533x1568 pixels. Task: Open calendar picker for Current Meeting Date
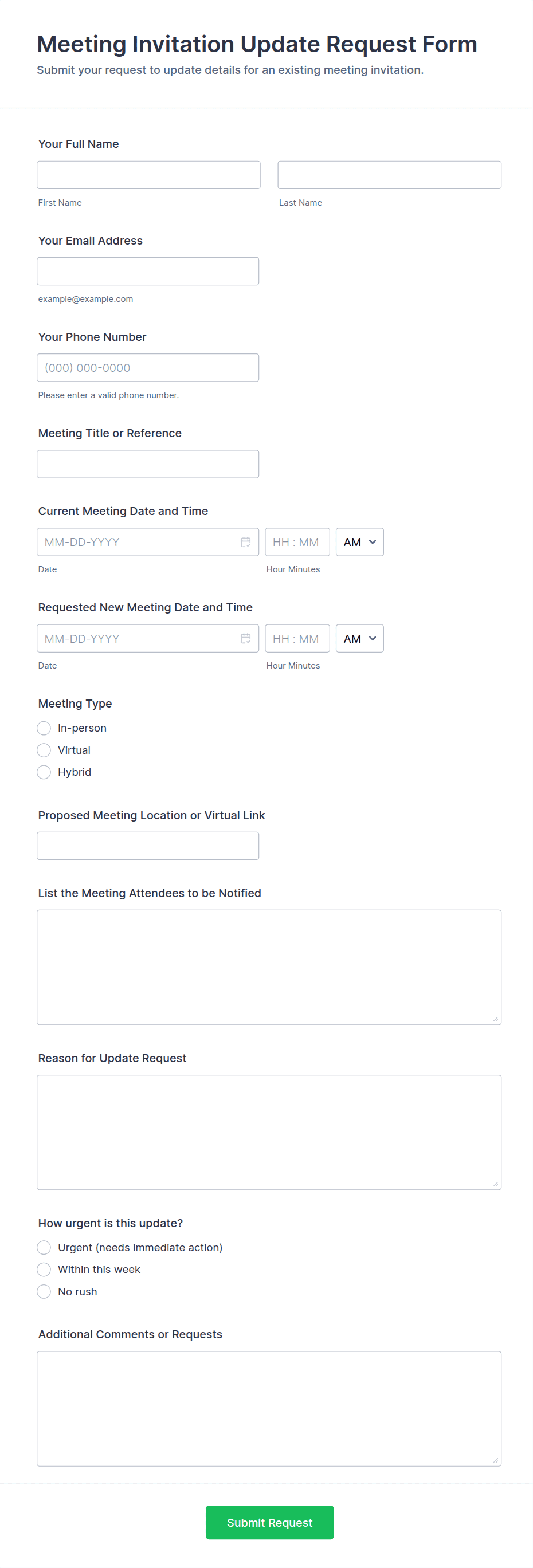pos(245,542)
